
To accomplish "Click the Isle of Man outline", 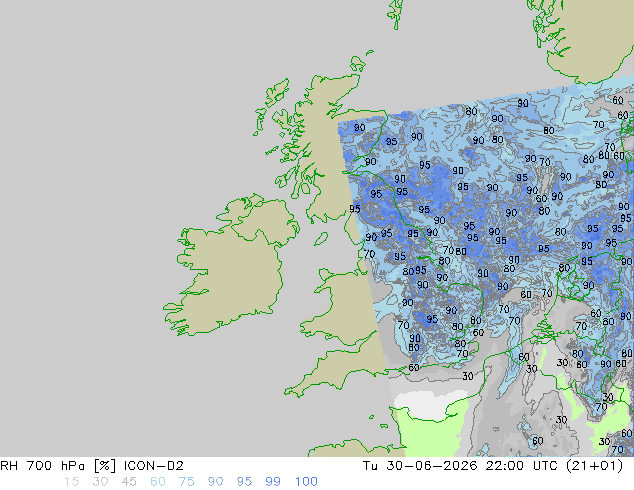I will pyautogui.click(x=321, y=239).
